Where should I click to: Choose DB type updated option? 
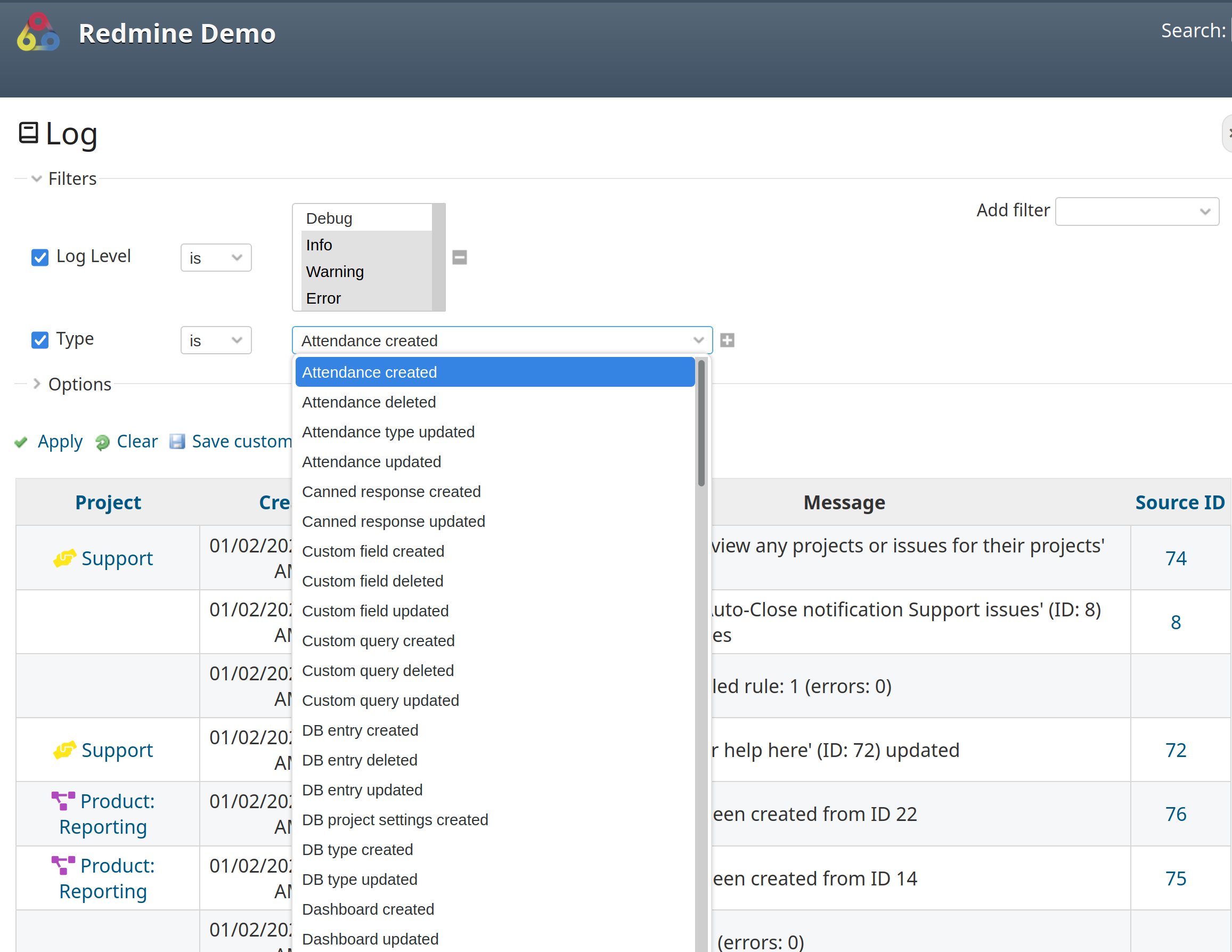[x=495, y=879]
